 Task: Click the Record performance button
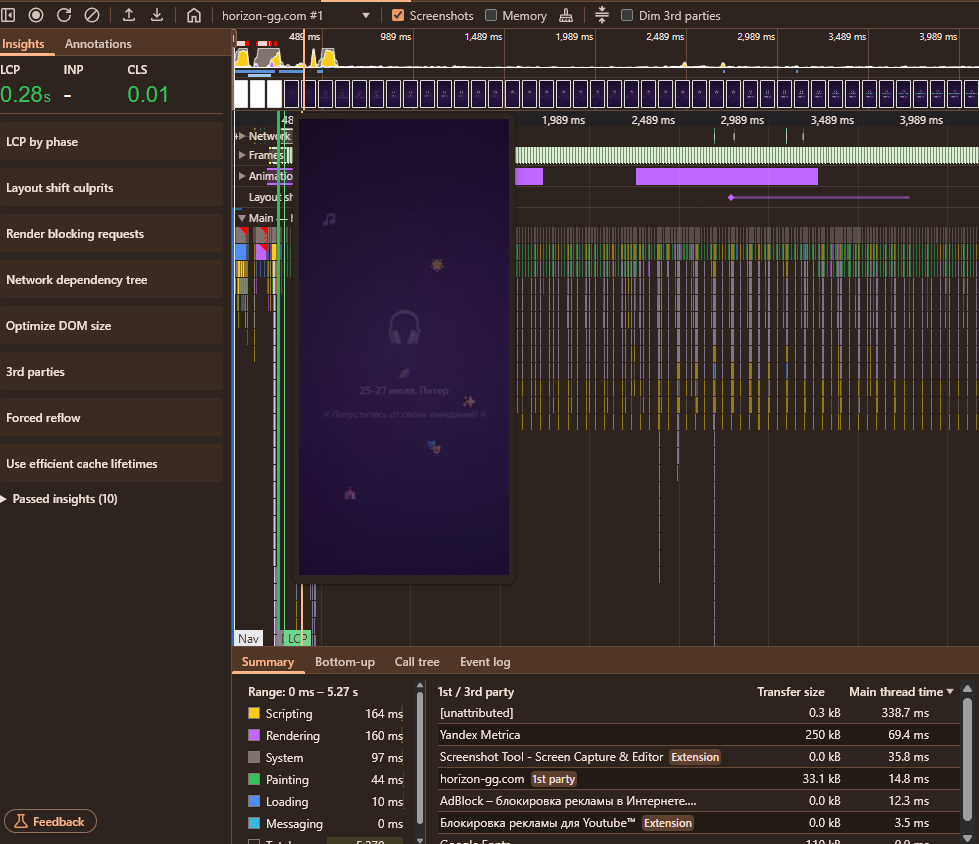tap(36, 15)
